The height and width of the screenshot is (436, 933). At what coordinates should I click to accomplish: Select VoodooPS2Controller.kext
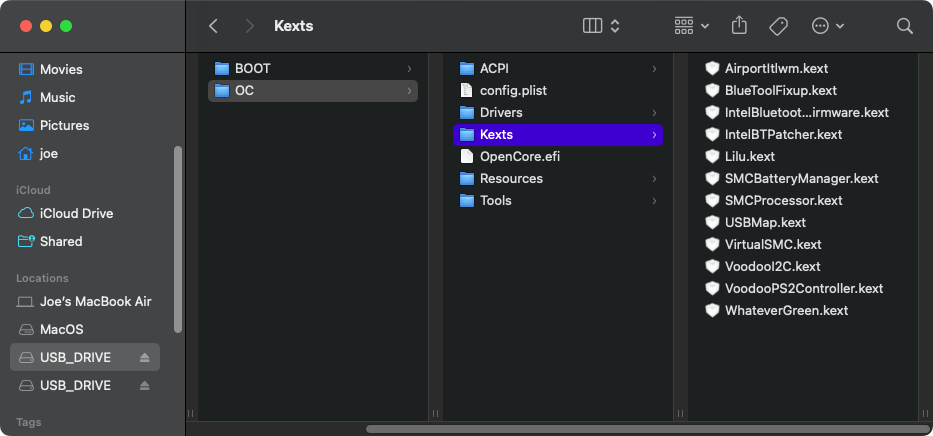[x=803, y=288]
